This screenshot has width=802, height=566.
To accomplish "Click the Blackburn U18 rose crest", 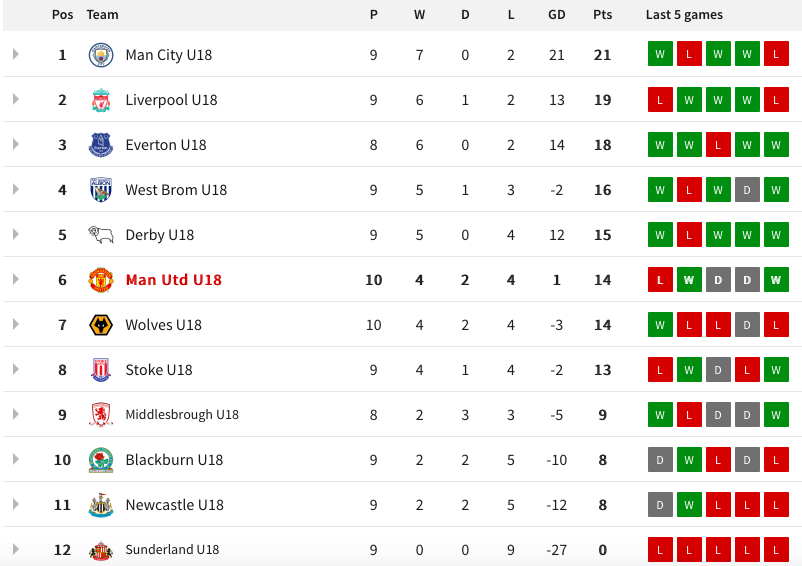I will pyautogui.click(x=101, y=460).
